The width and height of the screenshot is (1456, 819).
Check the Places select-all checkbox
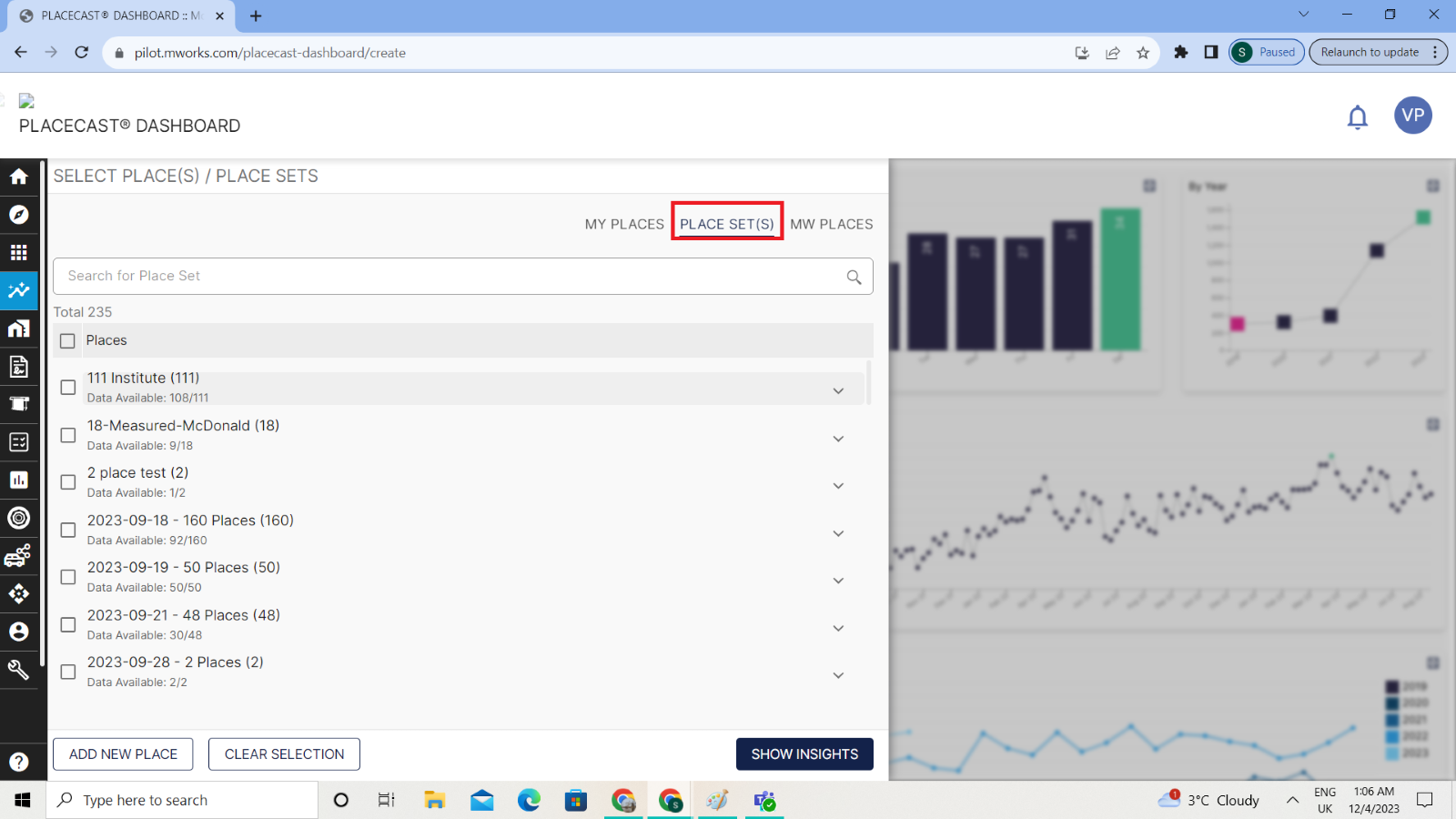coord(67,341)
